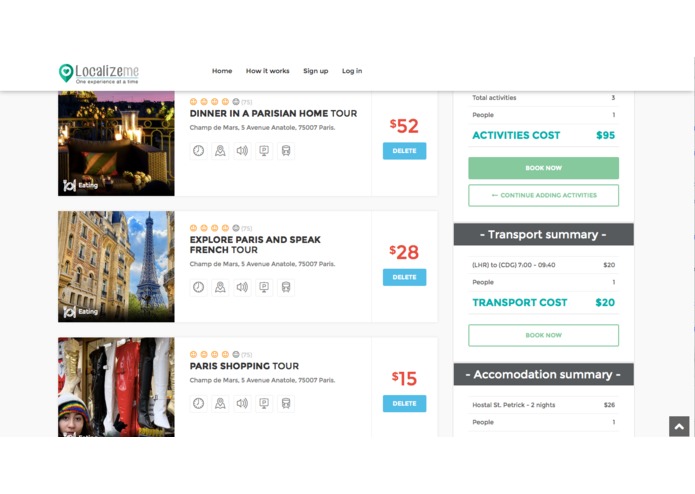Image resolution: width=695 pixels, height=494 pixels.
Task: Click clock icon for Dinner in a Parisian Home tour
Action: click(x=199, y=151)
